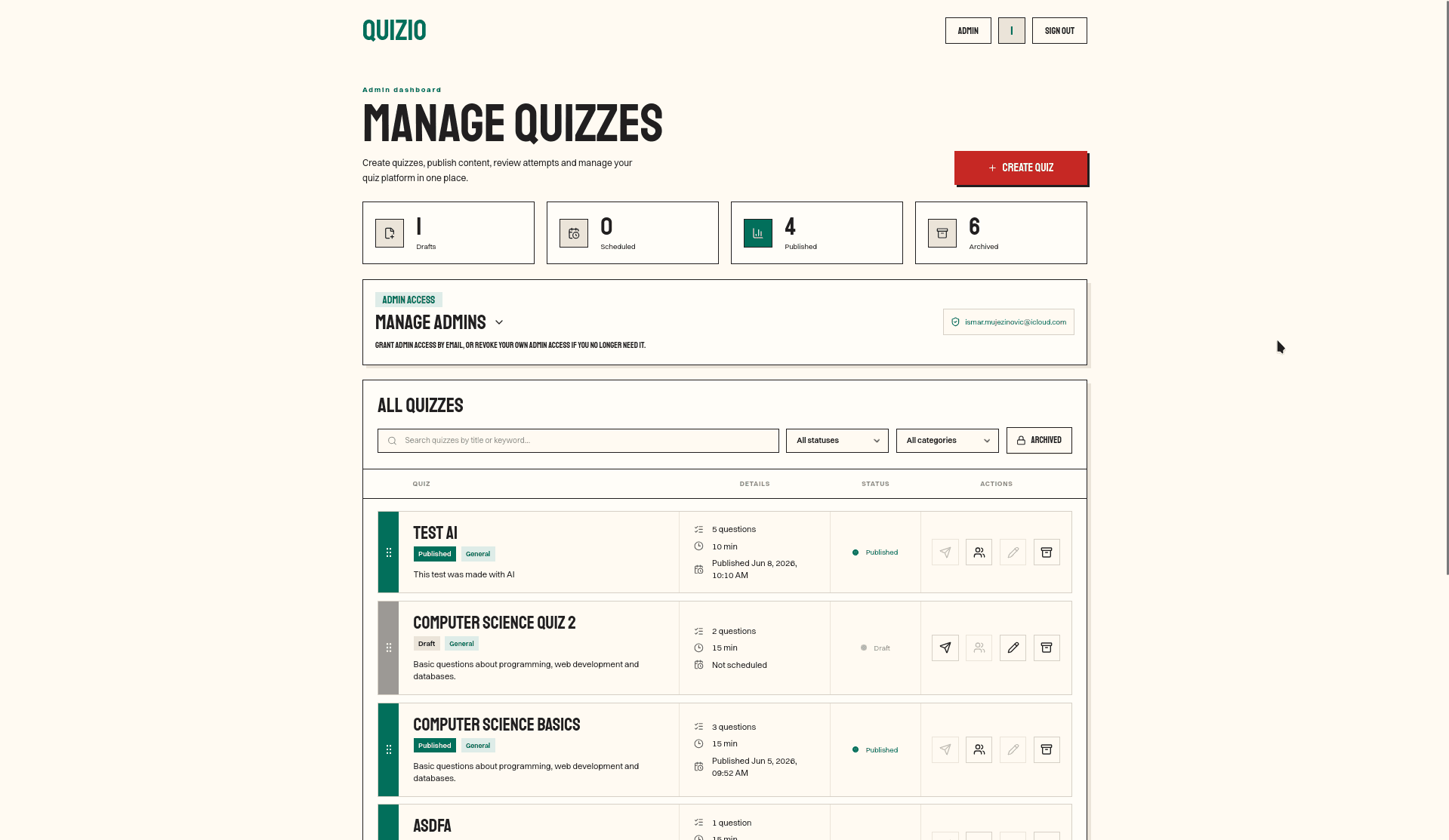Click the Scheduled calendar icon
Viewport: 1449px width, 840px height.
click(x=574, y=233)
